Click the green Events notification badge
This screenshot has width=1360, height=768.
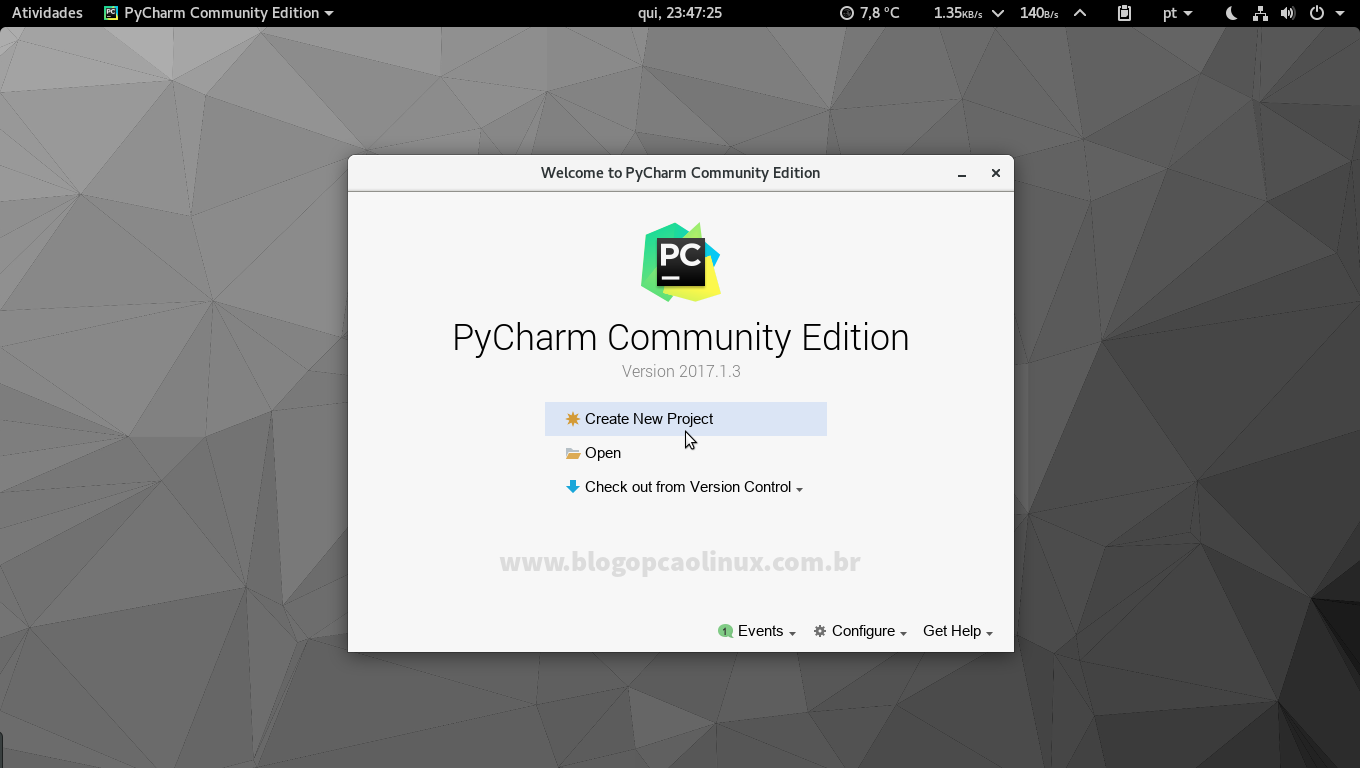725,631
